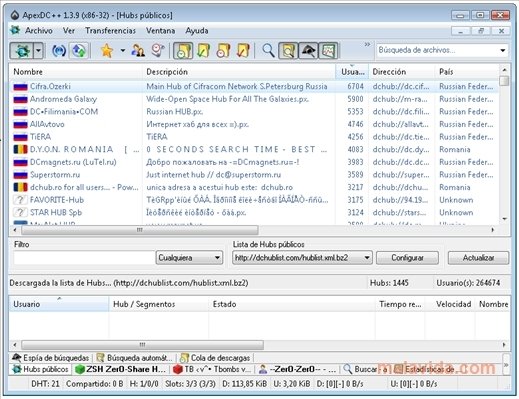Open Finished Downloads green-check icon
Image resolution: width=519 pixels, height=399 pixels.
[x=203, y=51]
